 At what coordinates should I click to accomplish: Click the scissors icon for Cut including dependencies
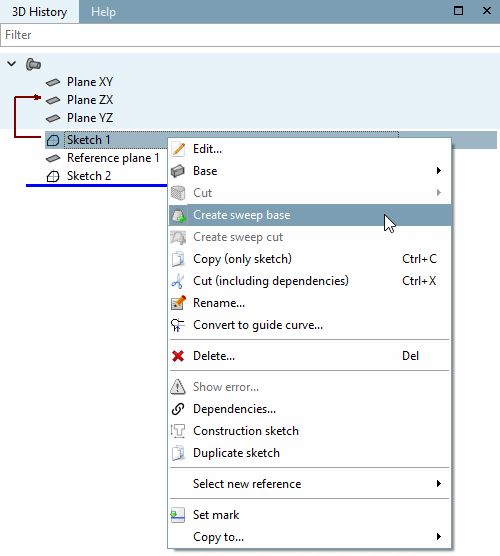point(178,281)
